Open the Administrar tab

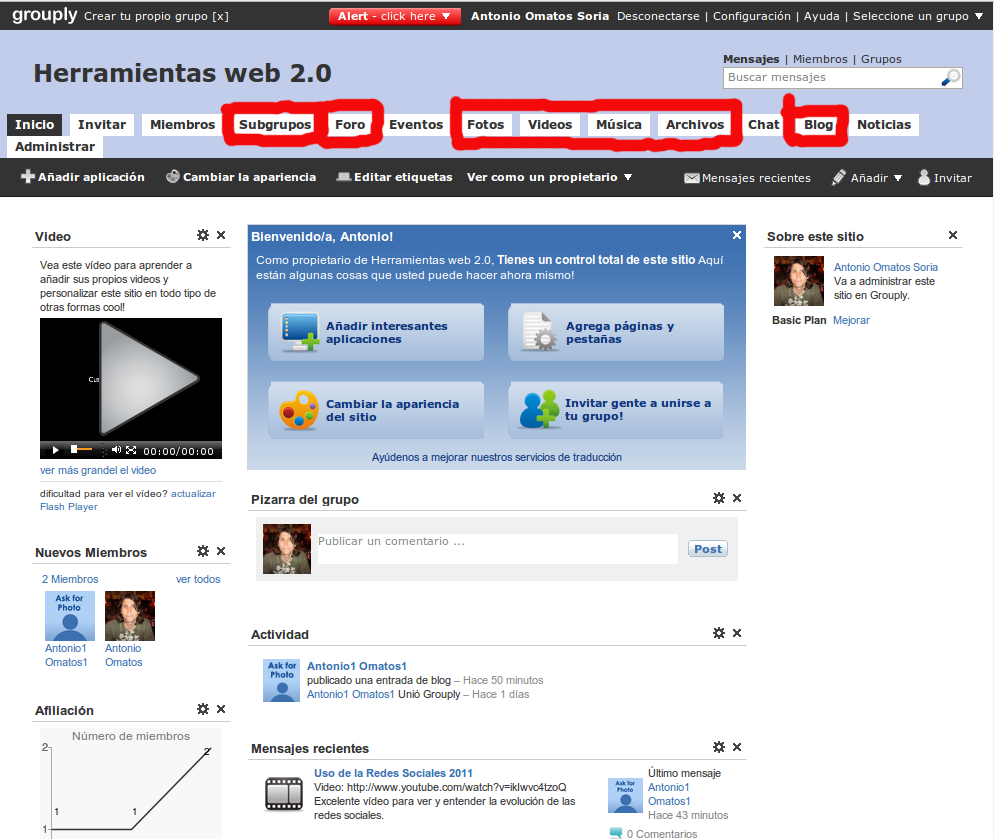[x=55, y=146]
